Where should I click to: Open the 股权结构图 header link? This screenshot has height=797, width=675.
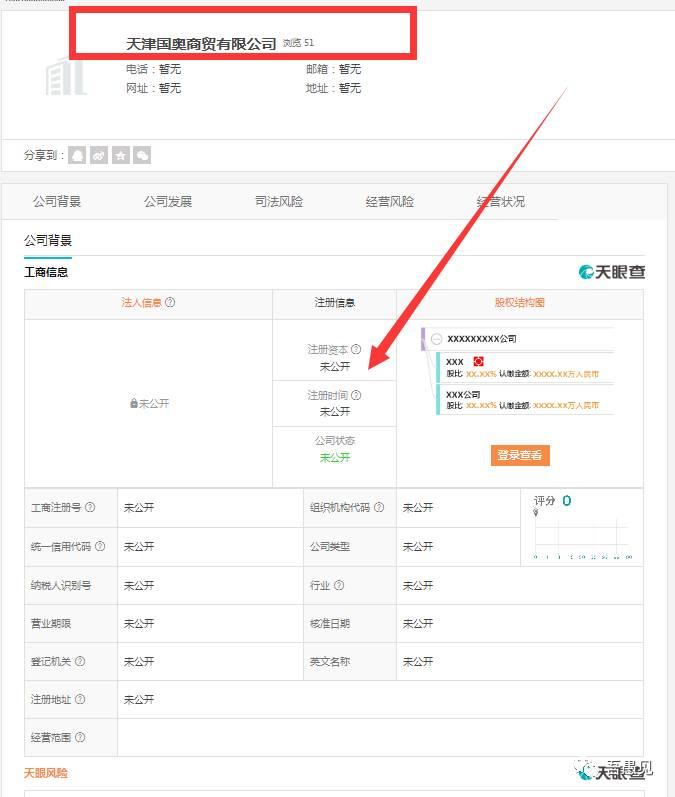point(519,302)
